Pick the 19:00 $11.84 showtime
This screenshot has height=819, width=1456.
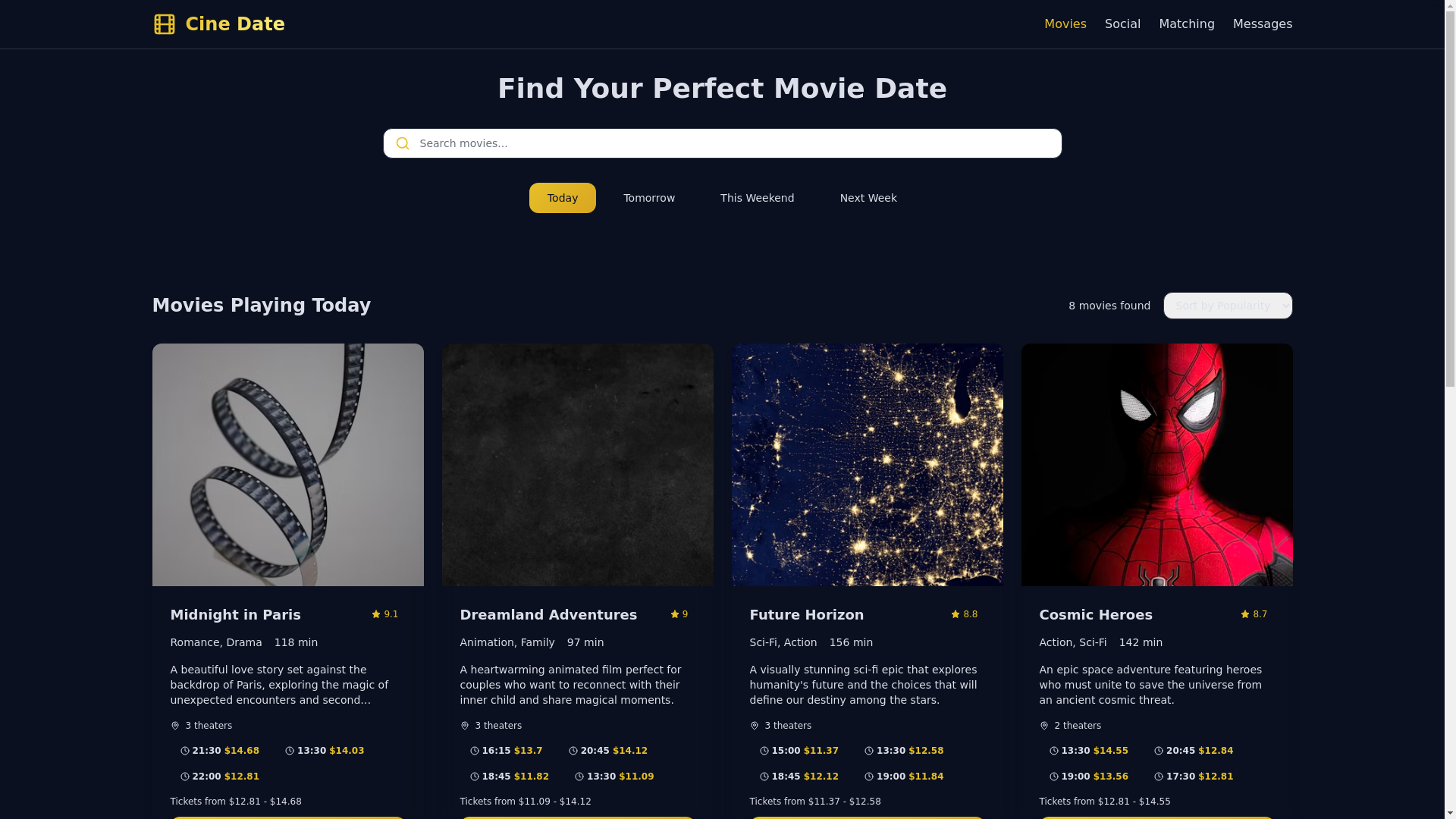click(904, 777)
